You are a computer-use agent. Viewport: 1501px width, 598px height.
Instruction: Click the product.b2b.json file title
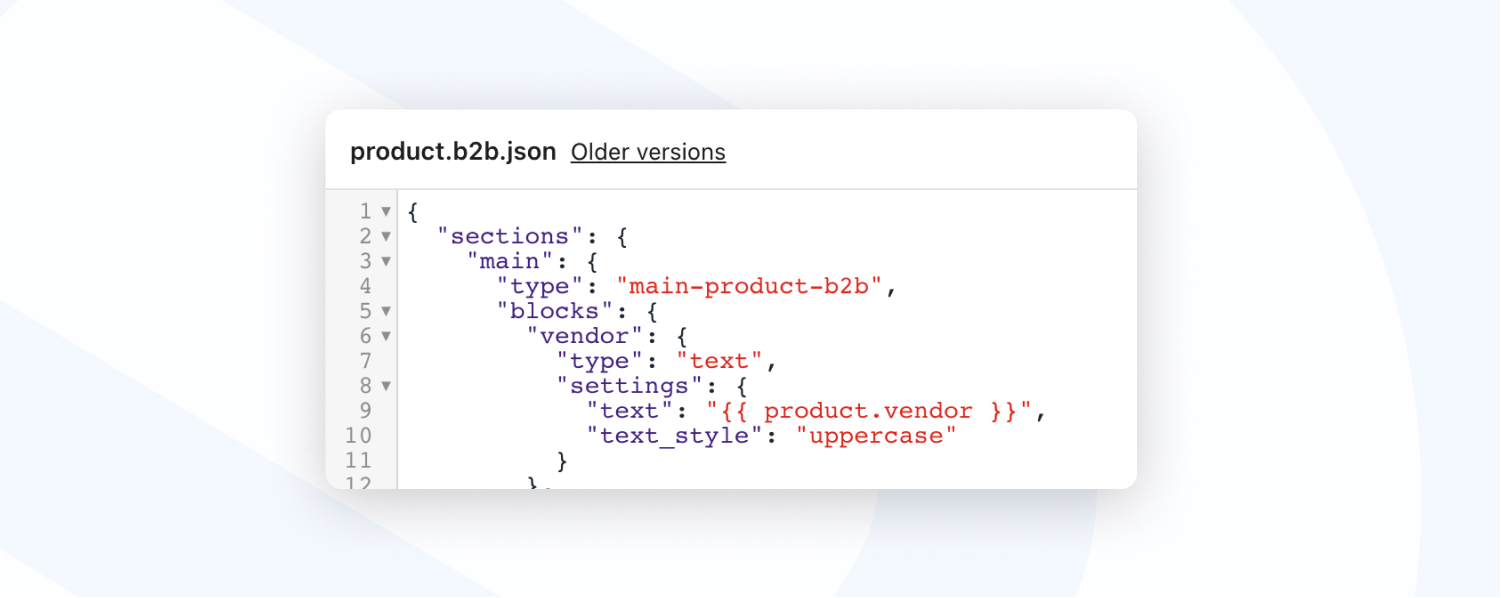point(453,152)
